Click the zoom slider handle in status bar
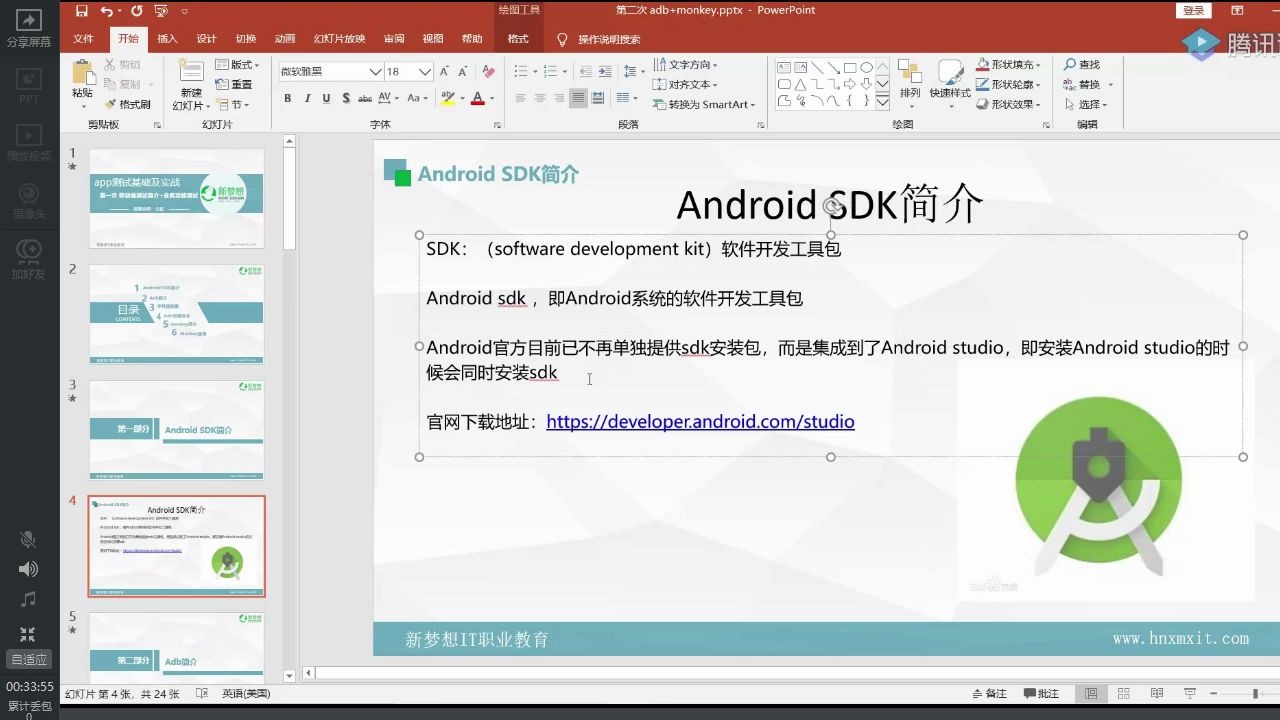The height and width of the screenshot is (720, 1280). (x=1255, y=693)
